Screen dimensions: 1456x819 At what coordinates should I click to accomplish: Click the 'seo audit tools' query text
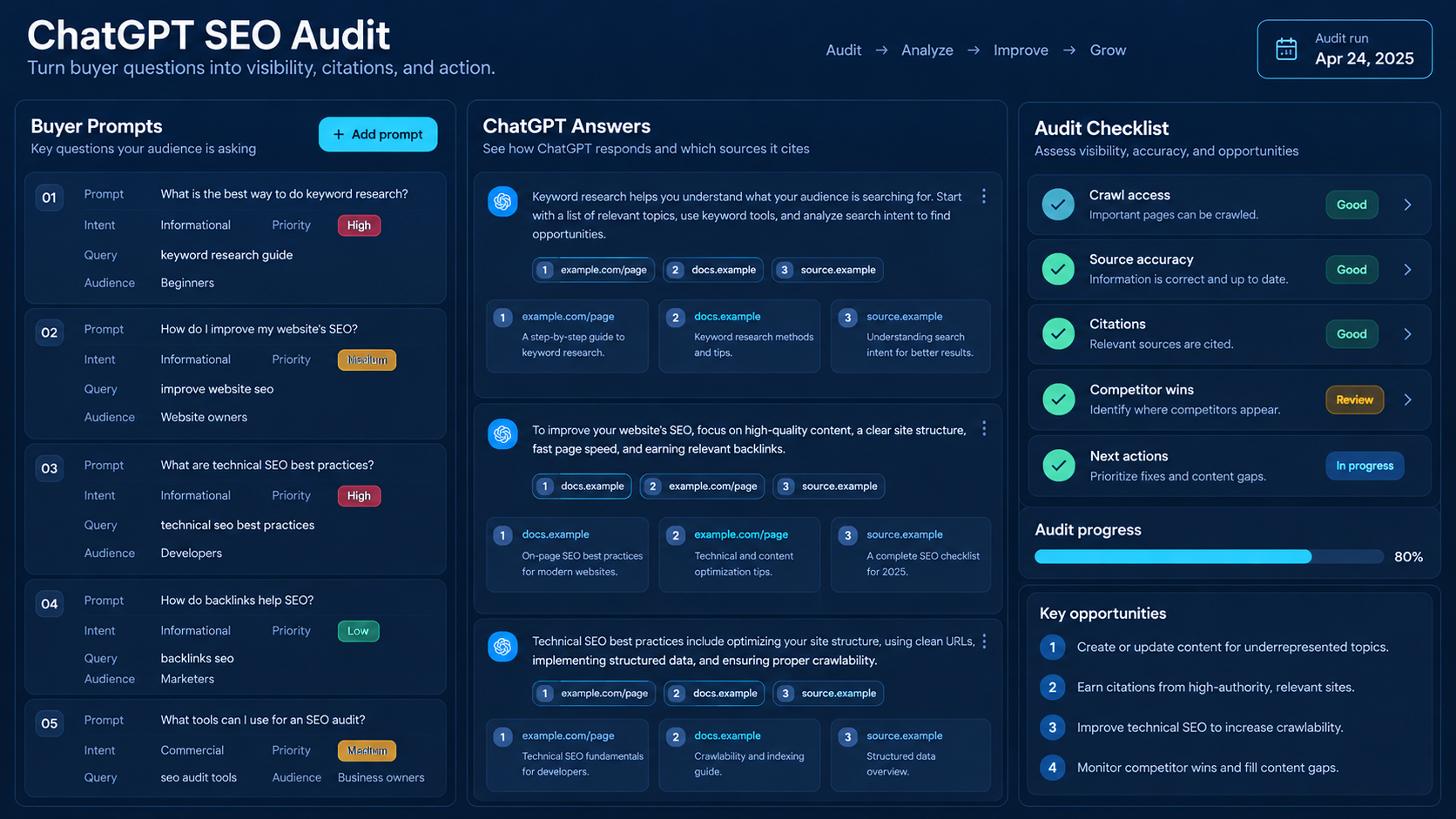coord(199,777)
